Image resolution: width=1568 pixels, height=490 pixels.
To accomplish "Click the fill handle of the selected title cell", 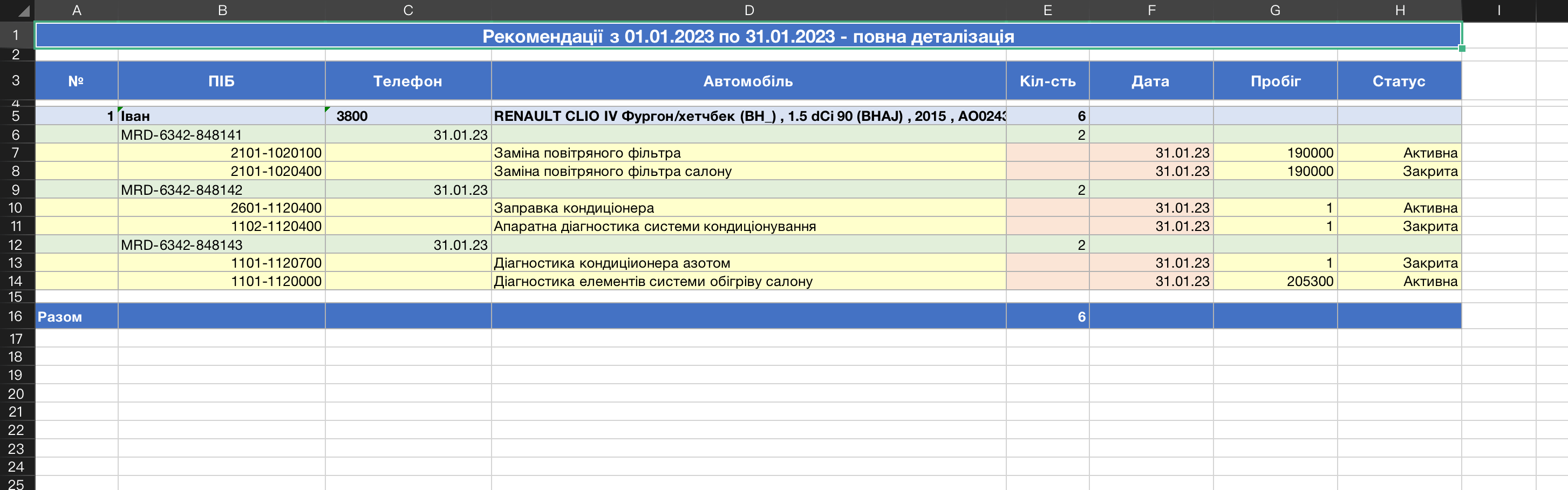I will click(x=1462, y=49).
